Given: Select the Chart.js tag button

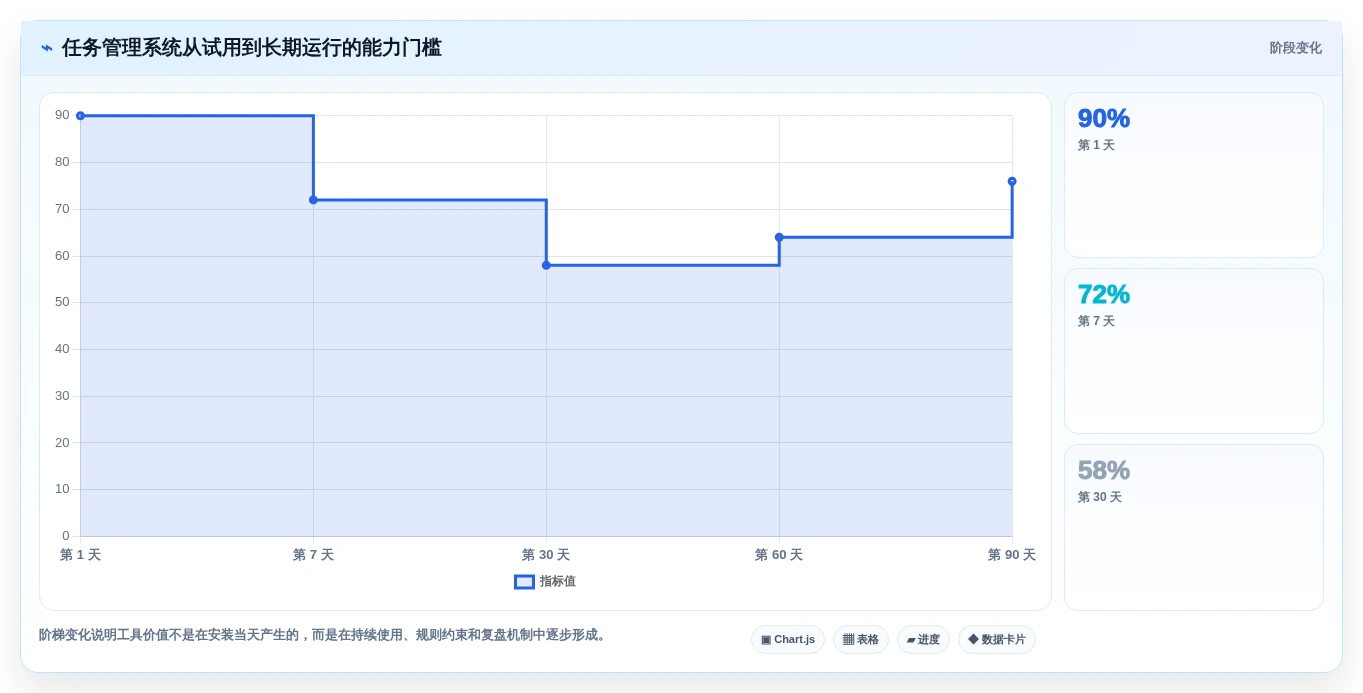Looking at the screenshot, I should point(788,640).
